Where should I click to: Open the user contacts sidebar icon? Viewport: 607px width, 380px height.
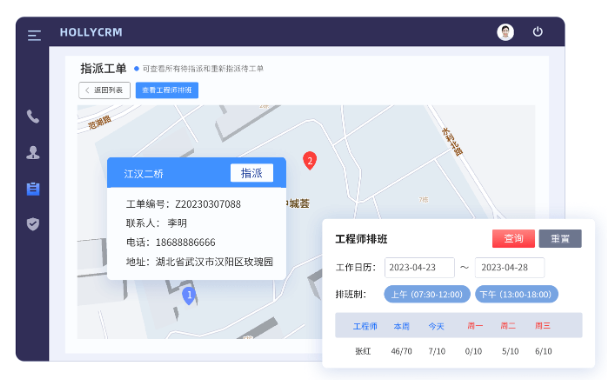[x=33, y=152]
